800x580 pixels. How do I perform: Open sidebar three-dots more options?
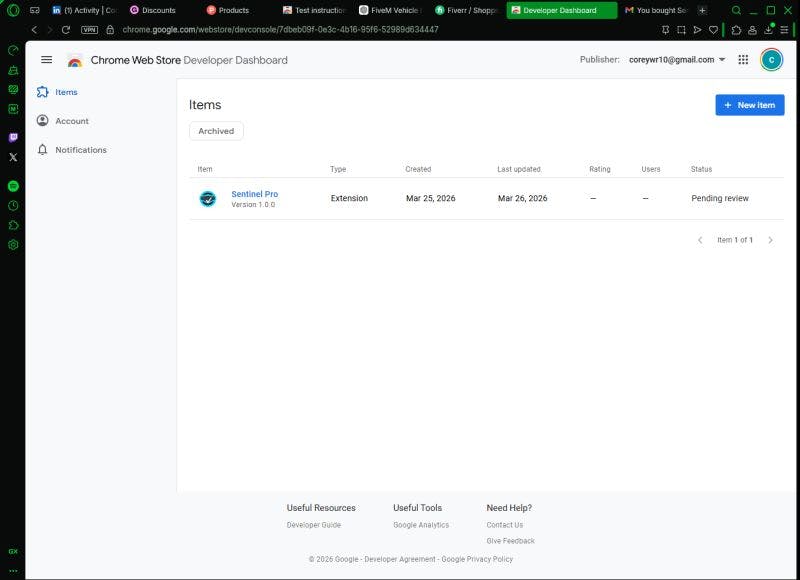[13, 571]
